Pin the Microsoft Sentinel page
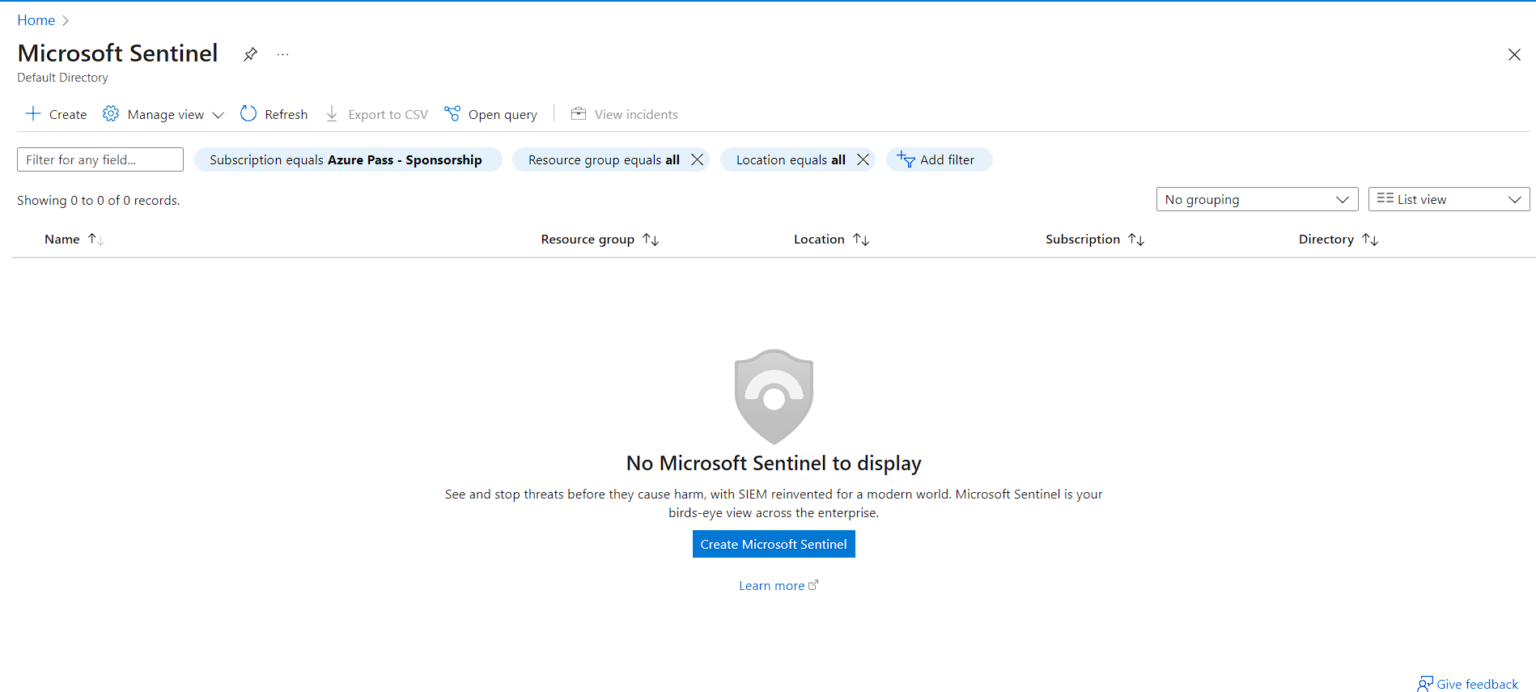The image size is (1536, 692). pos(249,54)
